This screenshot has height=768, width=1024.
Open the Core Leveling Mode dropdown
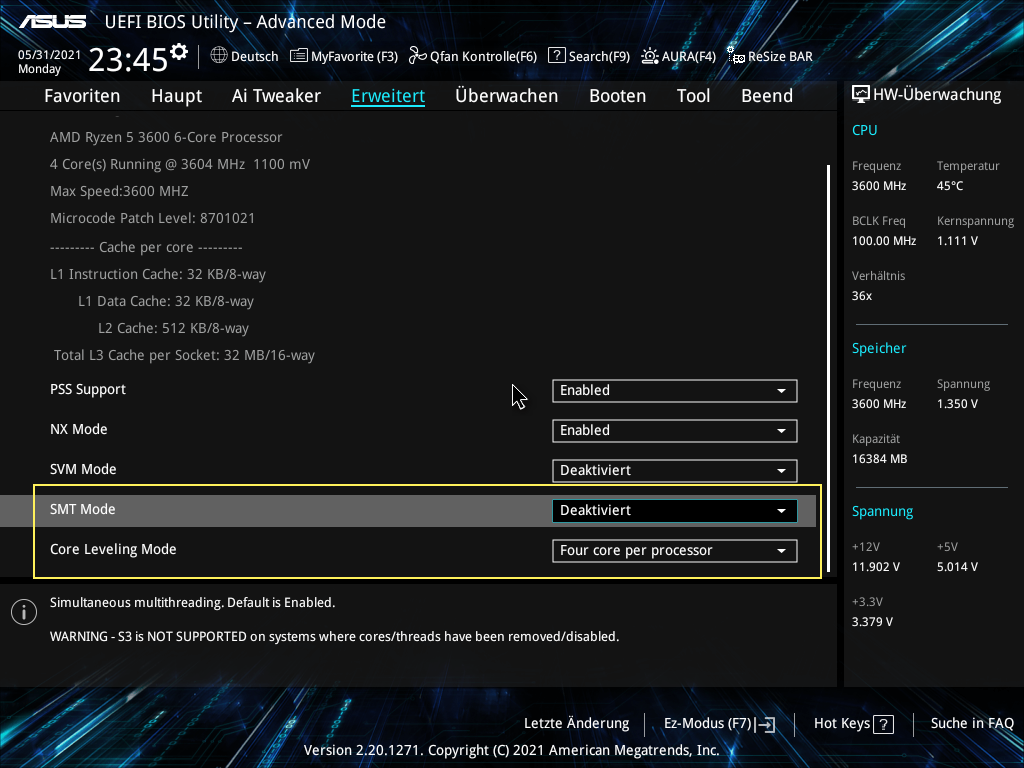(674, 550)
